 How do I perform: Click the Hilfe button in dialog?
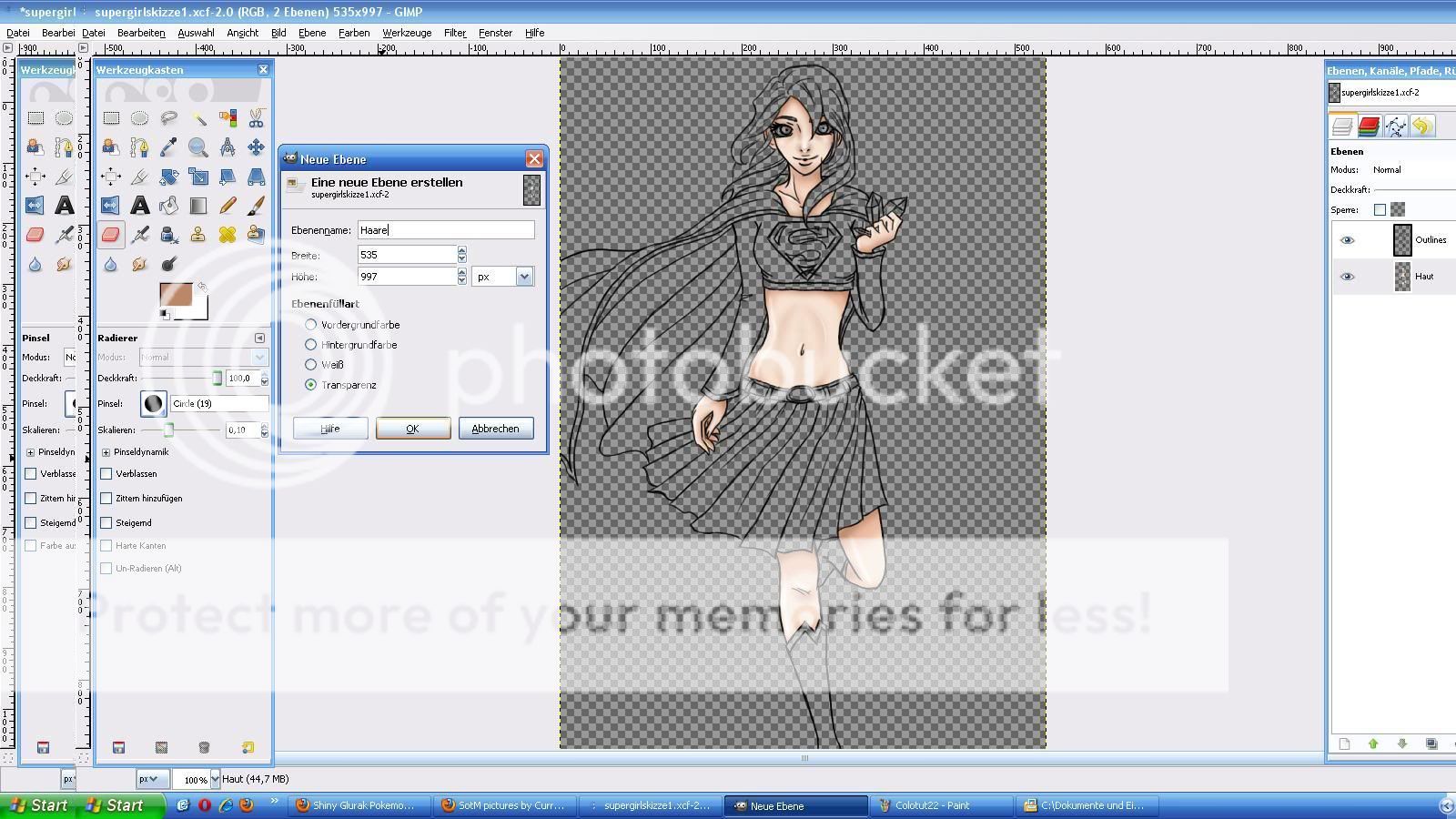[x=330, y=429]
